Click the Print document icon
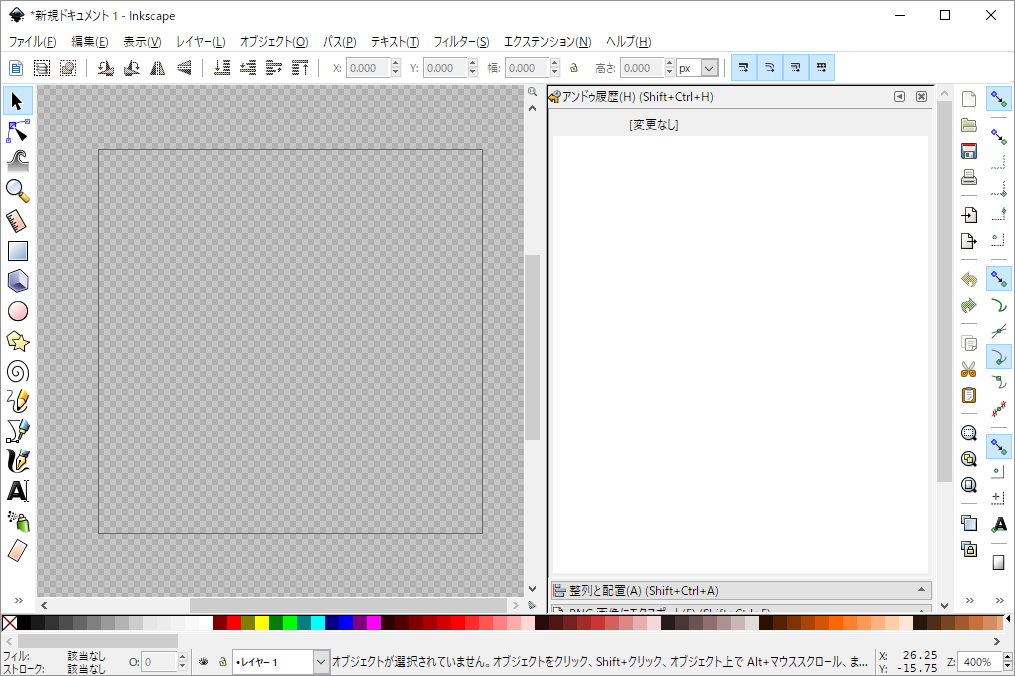Image resolution: width=1015 pixels, height=676 pixels. pyautogui.click(x=968, y=177)
